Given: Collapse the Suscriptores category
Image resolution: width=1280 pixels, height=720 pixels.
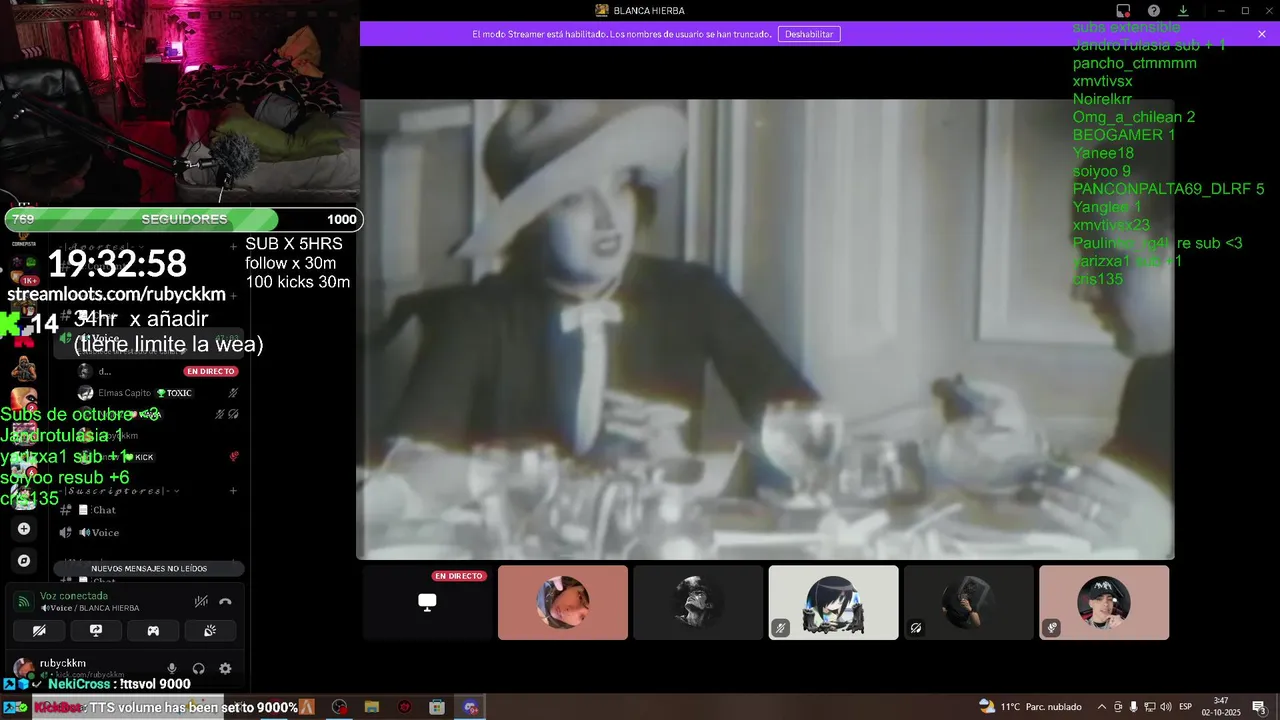Looking at the screenshot, I should 120,491.
